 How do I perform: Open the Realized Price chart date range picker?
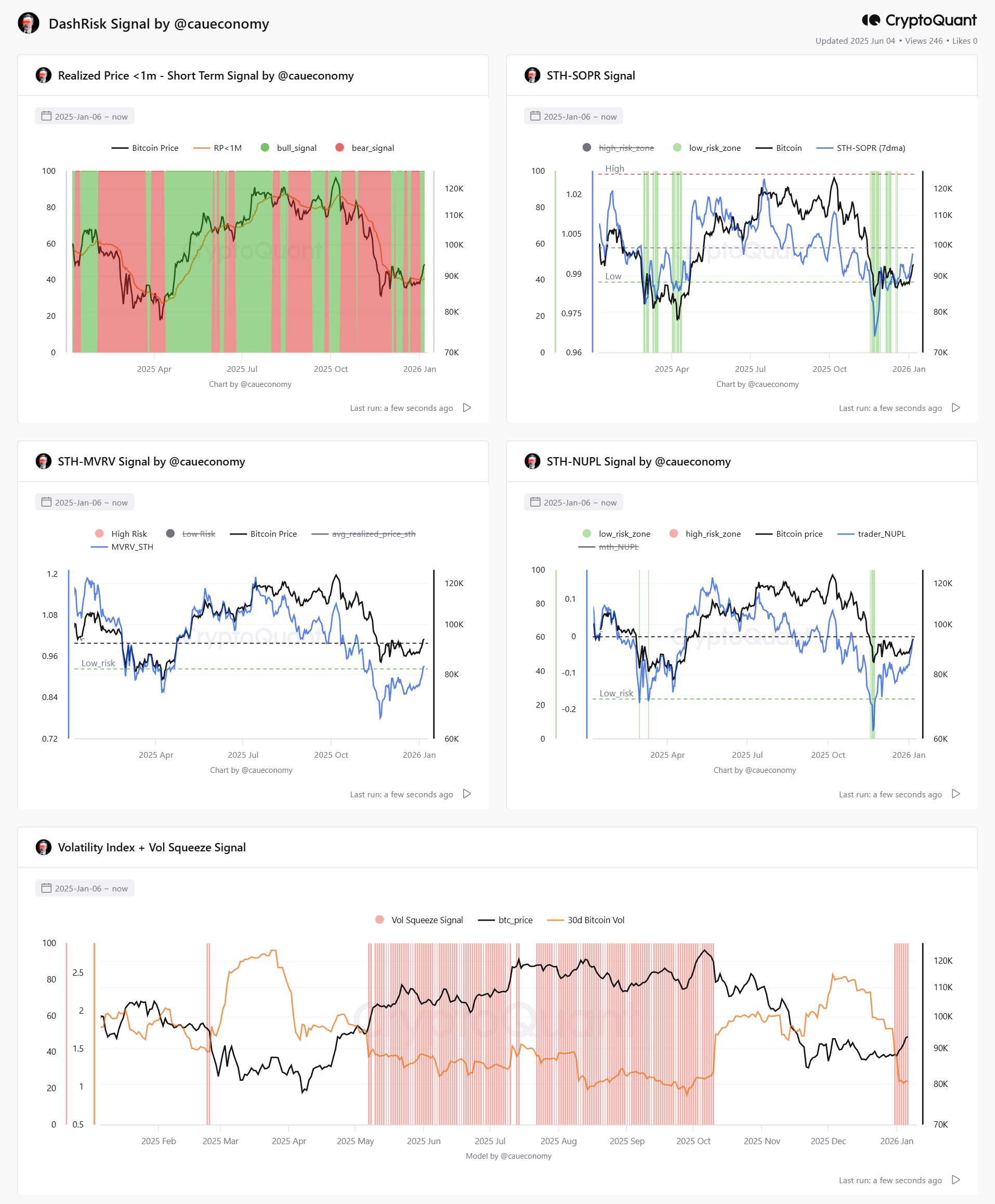[x=85, y=116]
